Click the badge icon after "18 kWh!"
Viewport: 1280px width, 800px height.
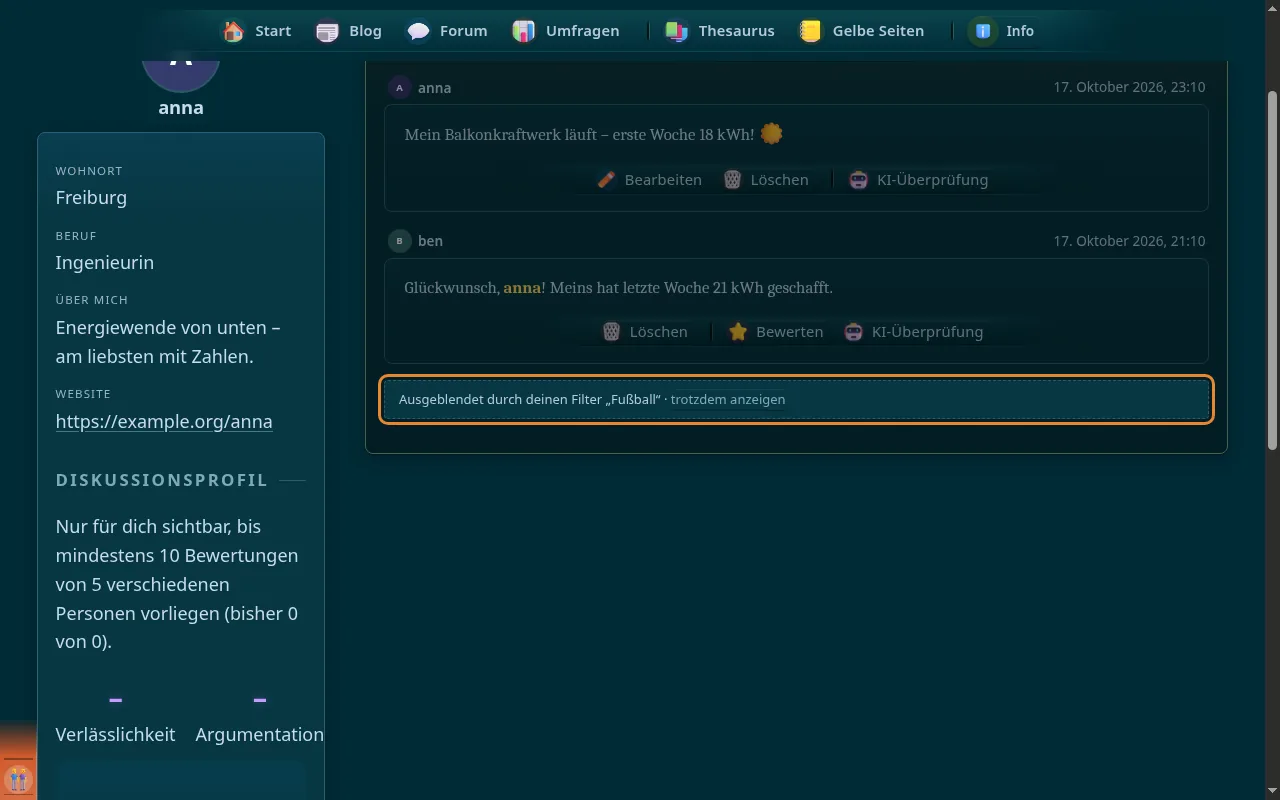(x=771, y=134)
